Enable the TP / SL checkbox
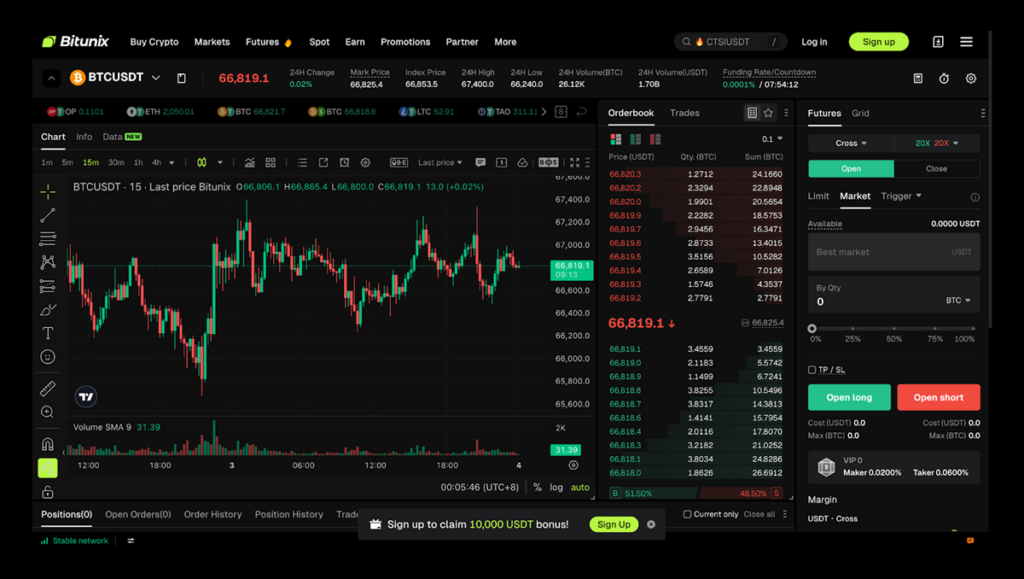The image size is (1024, 579). [812, 369]
